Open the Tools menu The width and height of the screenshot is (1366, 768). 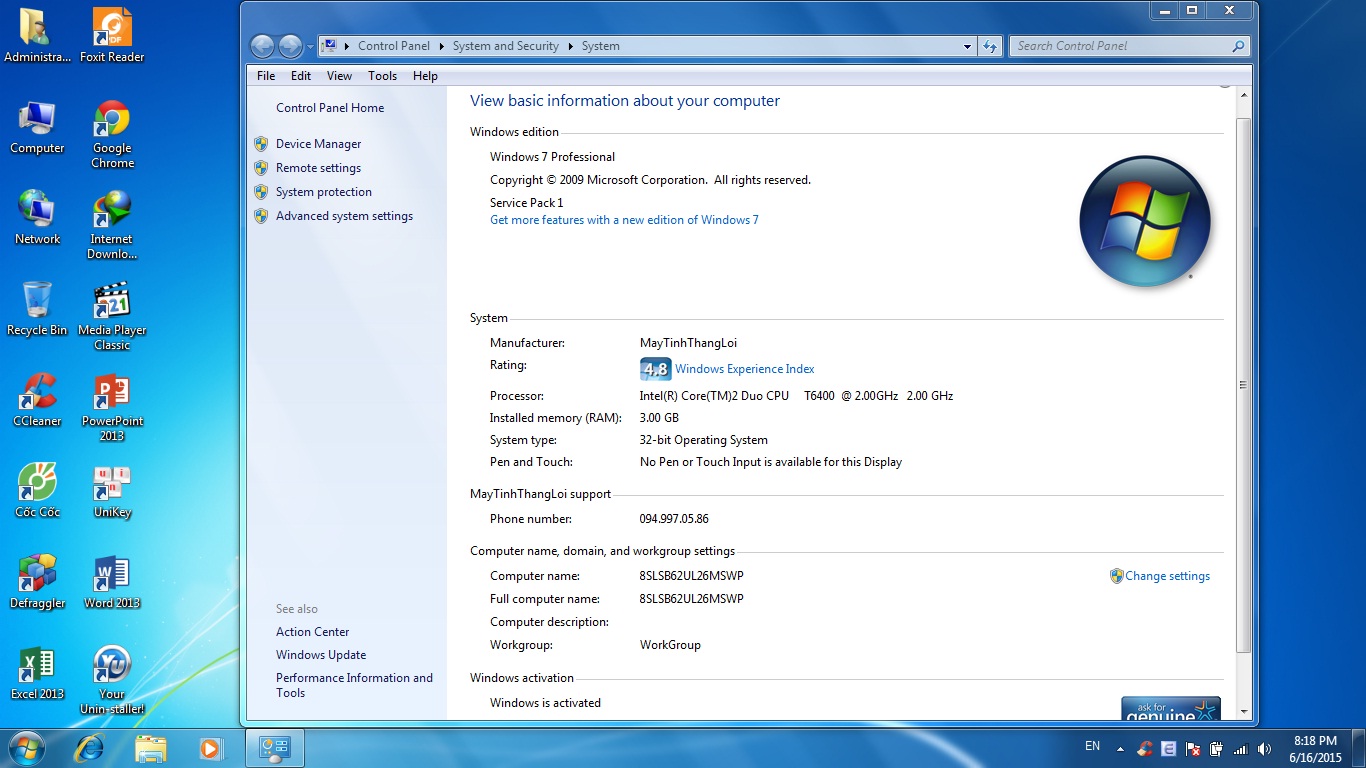[x=382, y=75]
